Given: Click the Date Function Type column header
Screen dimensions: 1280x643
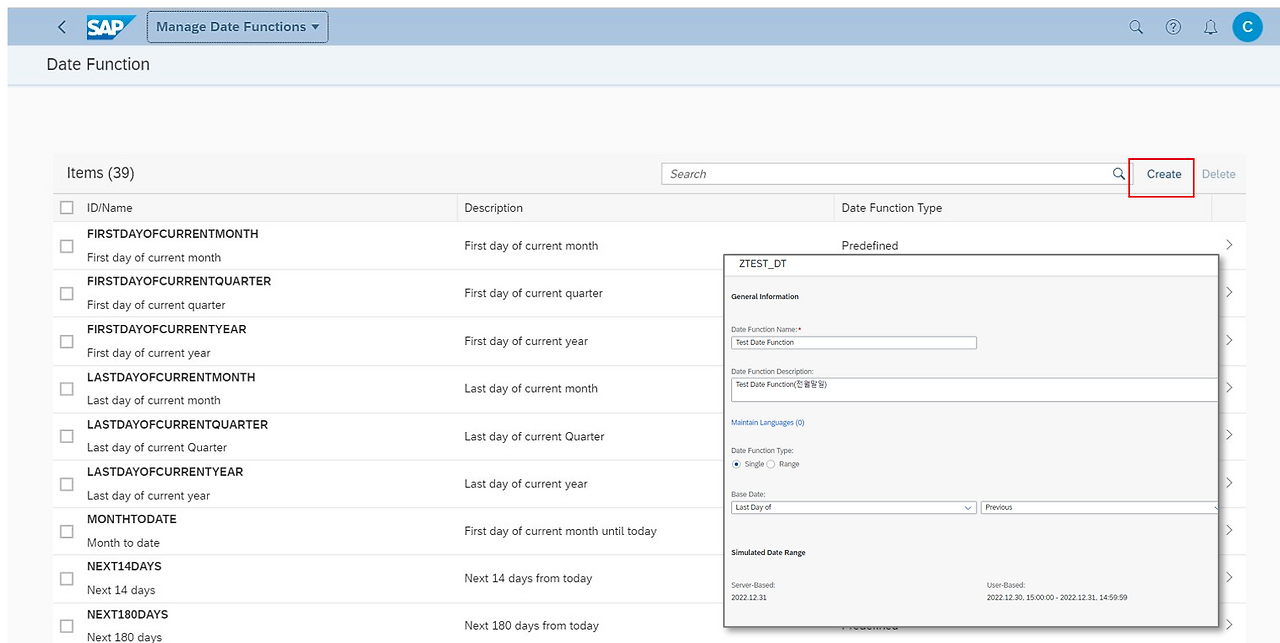Looking at the screenshot, I should 892,208.
